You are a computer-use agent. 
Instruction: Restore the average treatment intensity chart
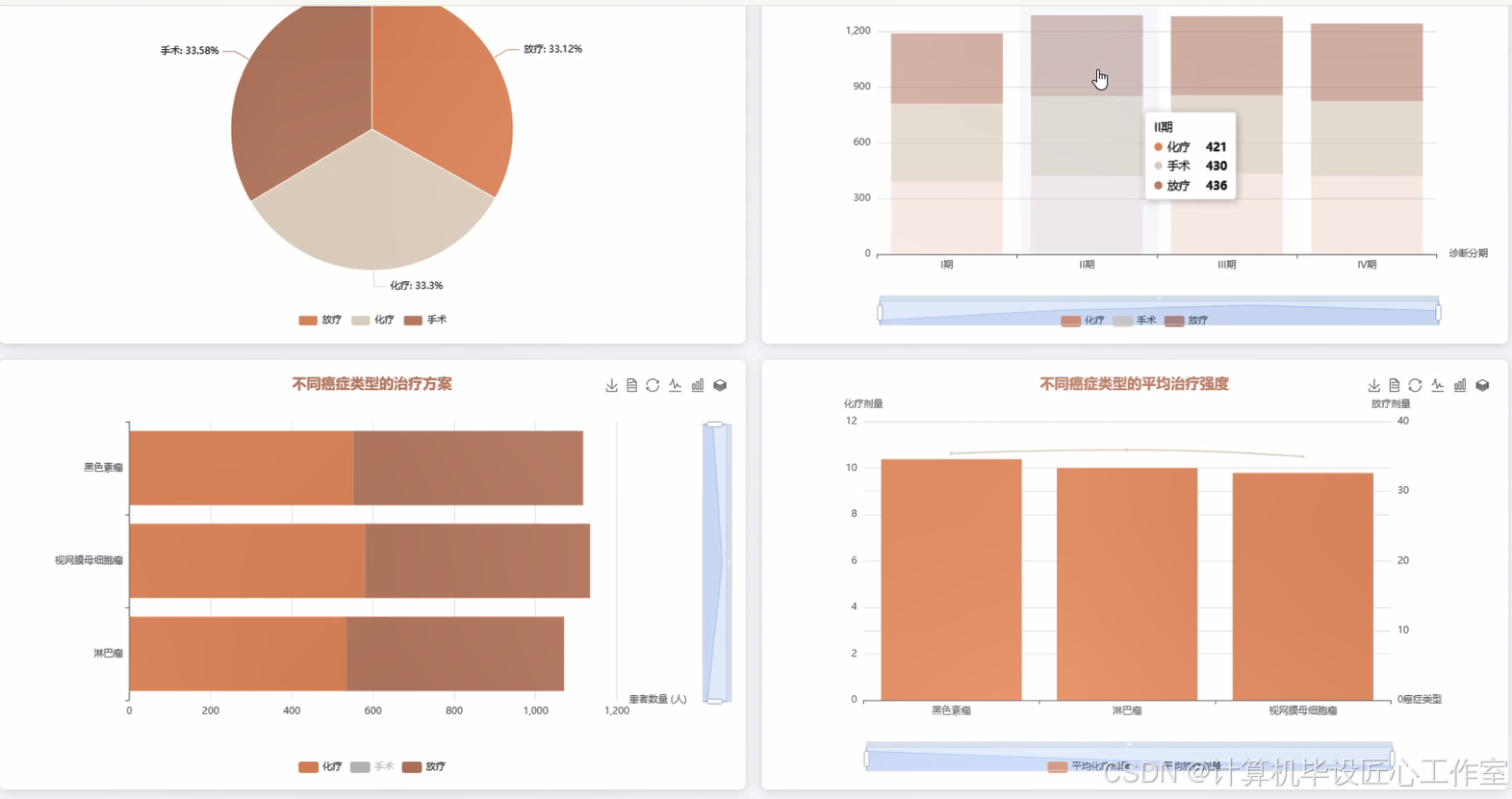pyautogui.click(x=1415, y=385)
